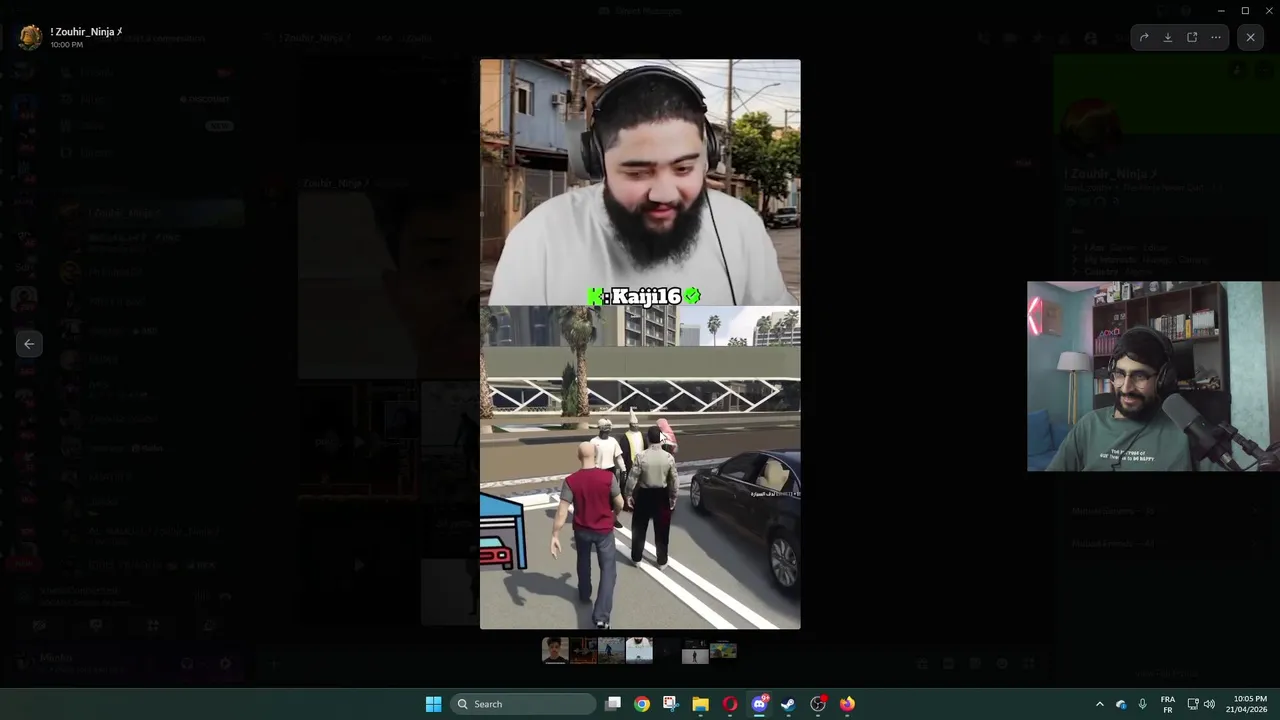Open Task View on the taskbar

tap(613, 704)
